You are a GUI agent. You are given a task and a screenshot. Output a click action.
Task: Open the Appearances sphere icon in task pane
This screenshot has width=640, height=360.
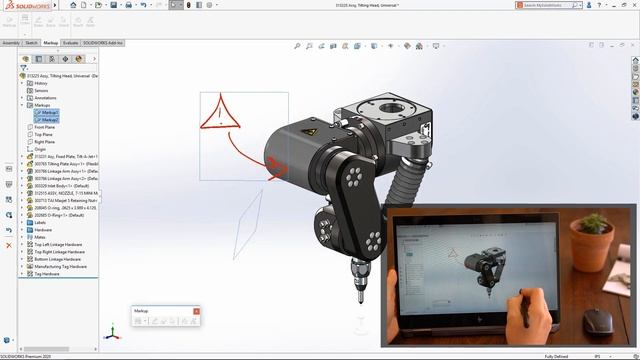coord(636,92)
